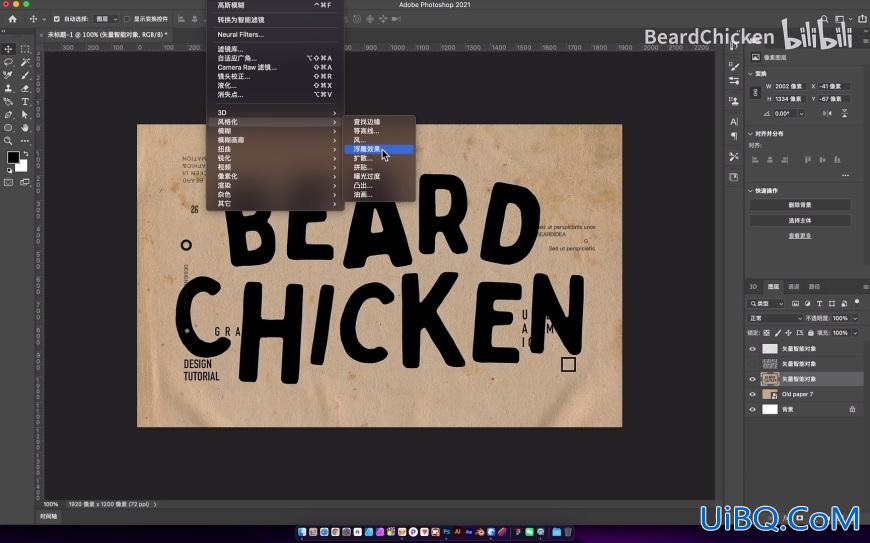Select the Brush tool

click(x=25, y=75)
